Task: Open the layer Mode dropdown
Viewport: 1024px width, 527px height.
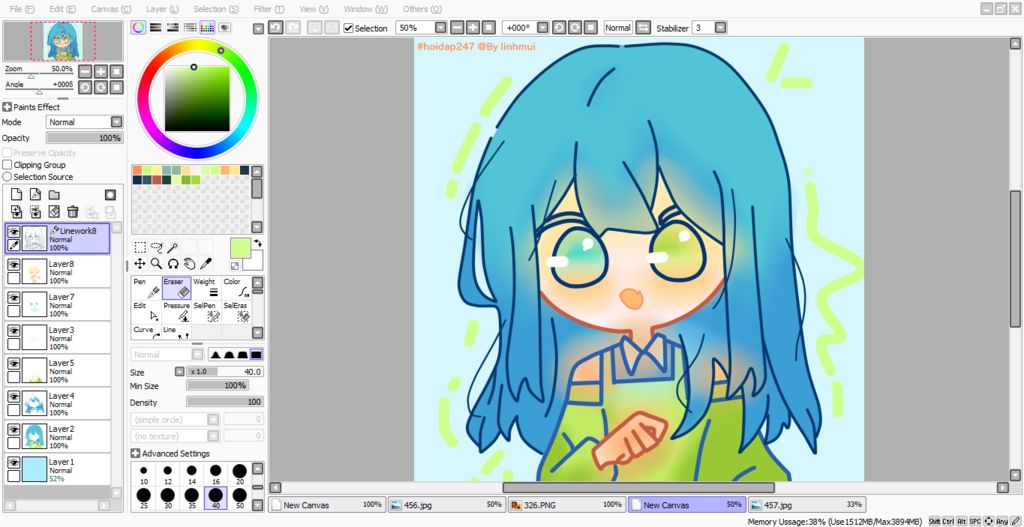Action: click(x=116, y=122)
